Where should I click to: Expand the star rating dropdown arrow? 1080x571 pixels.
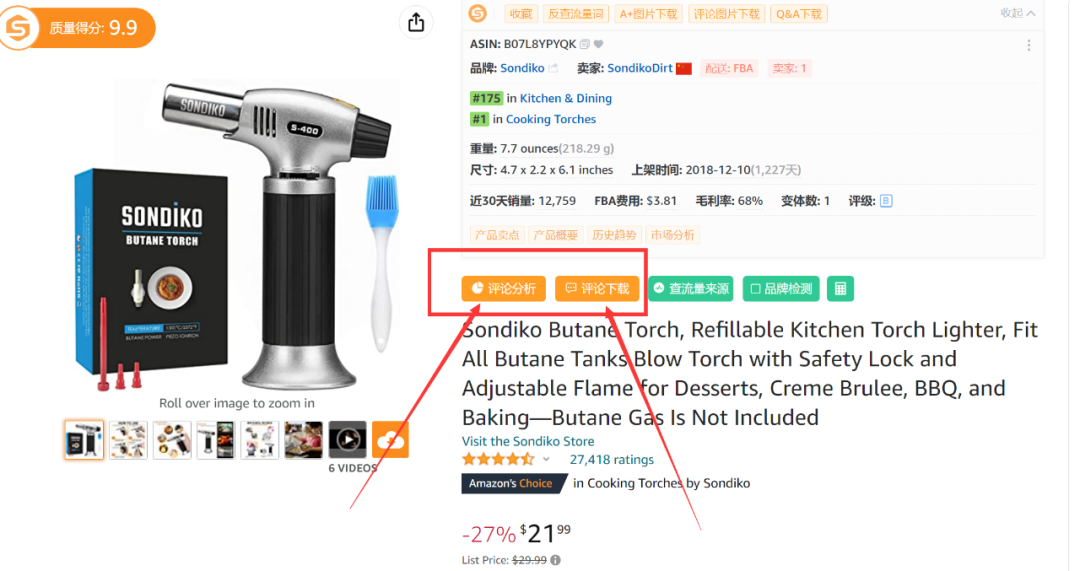546,459
